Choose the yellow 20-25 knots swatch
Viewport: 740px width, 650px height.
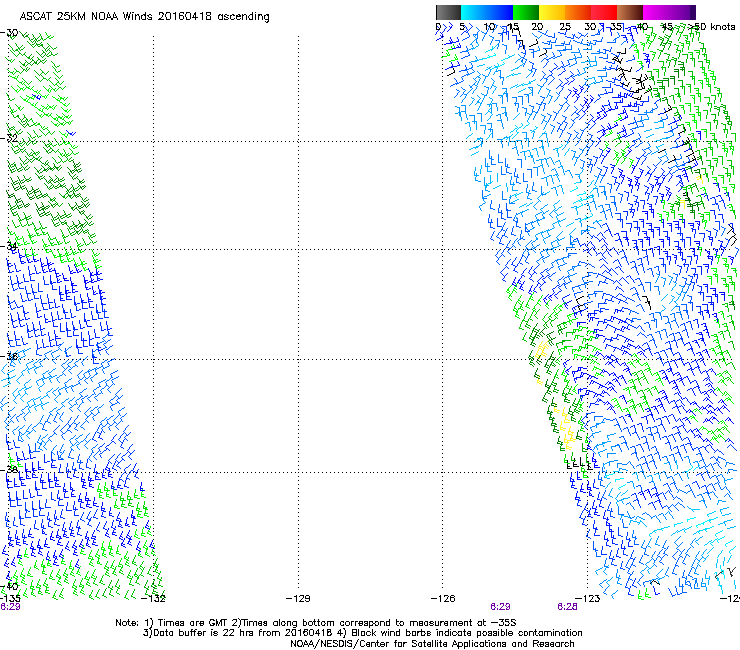tap(552, 12)
